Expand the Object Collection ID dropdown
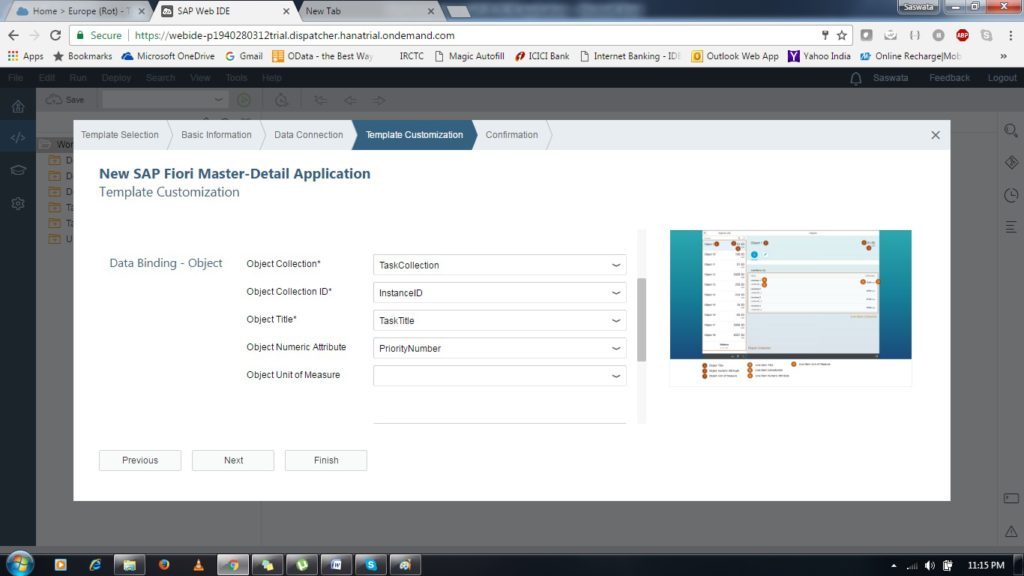The image size is (1024, 576). click(x=616, y=293)
